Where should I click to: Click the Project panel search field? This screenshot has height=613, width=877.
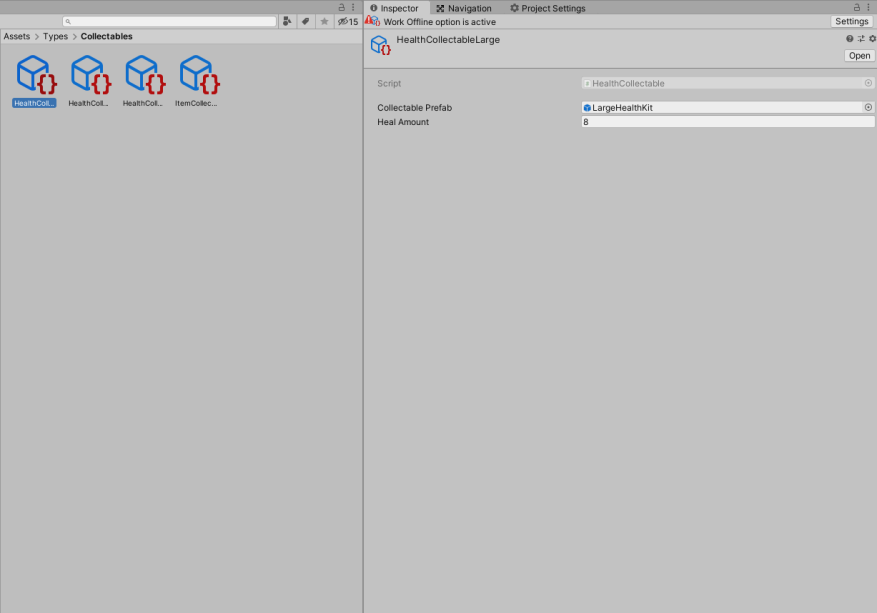[x=169, y=21]
